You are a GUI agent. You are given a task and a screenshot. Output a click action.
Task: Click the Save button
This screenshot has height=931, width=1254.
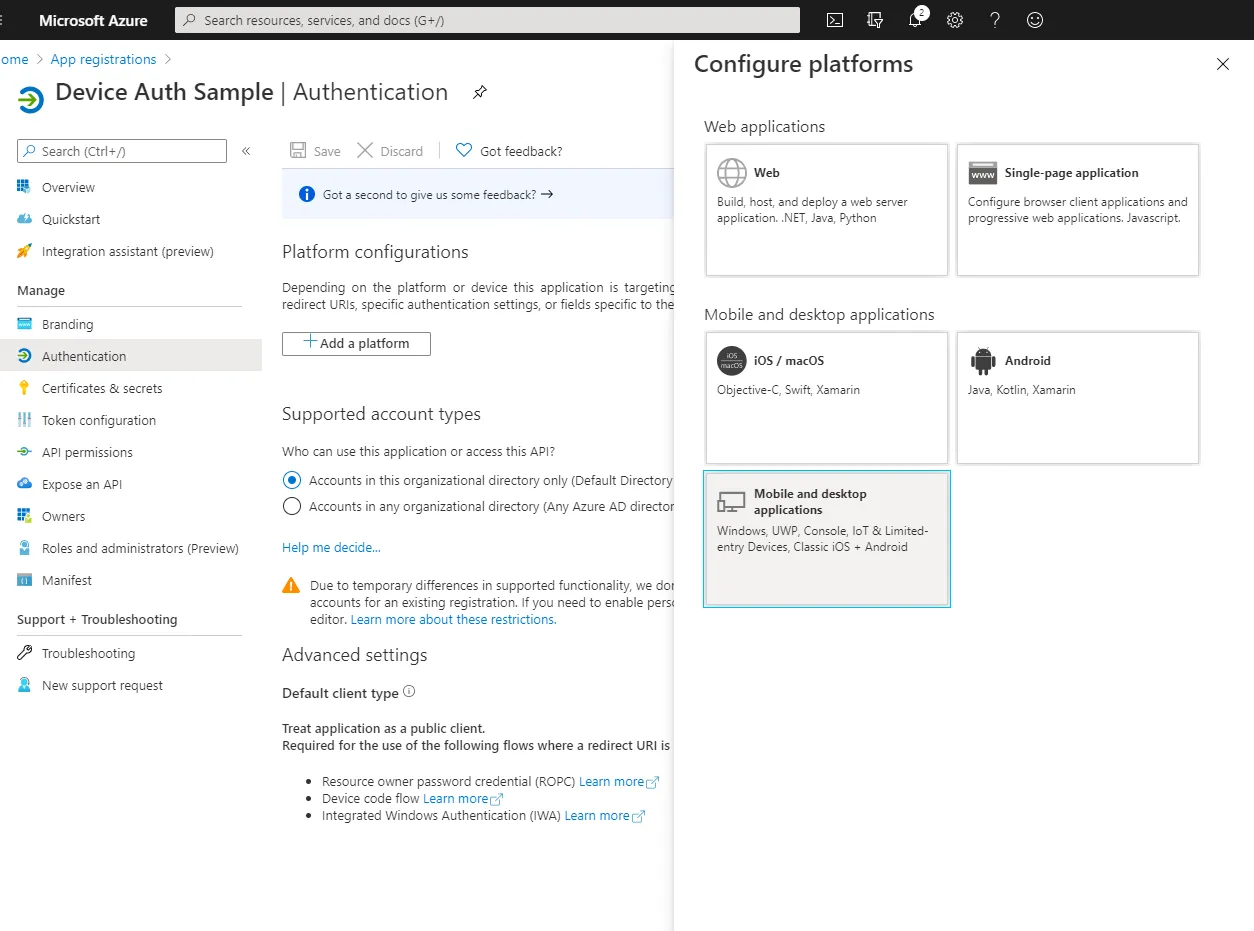(x=315, y=151)
